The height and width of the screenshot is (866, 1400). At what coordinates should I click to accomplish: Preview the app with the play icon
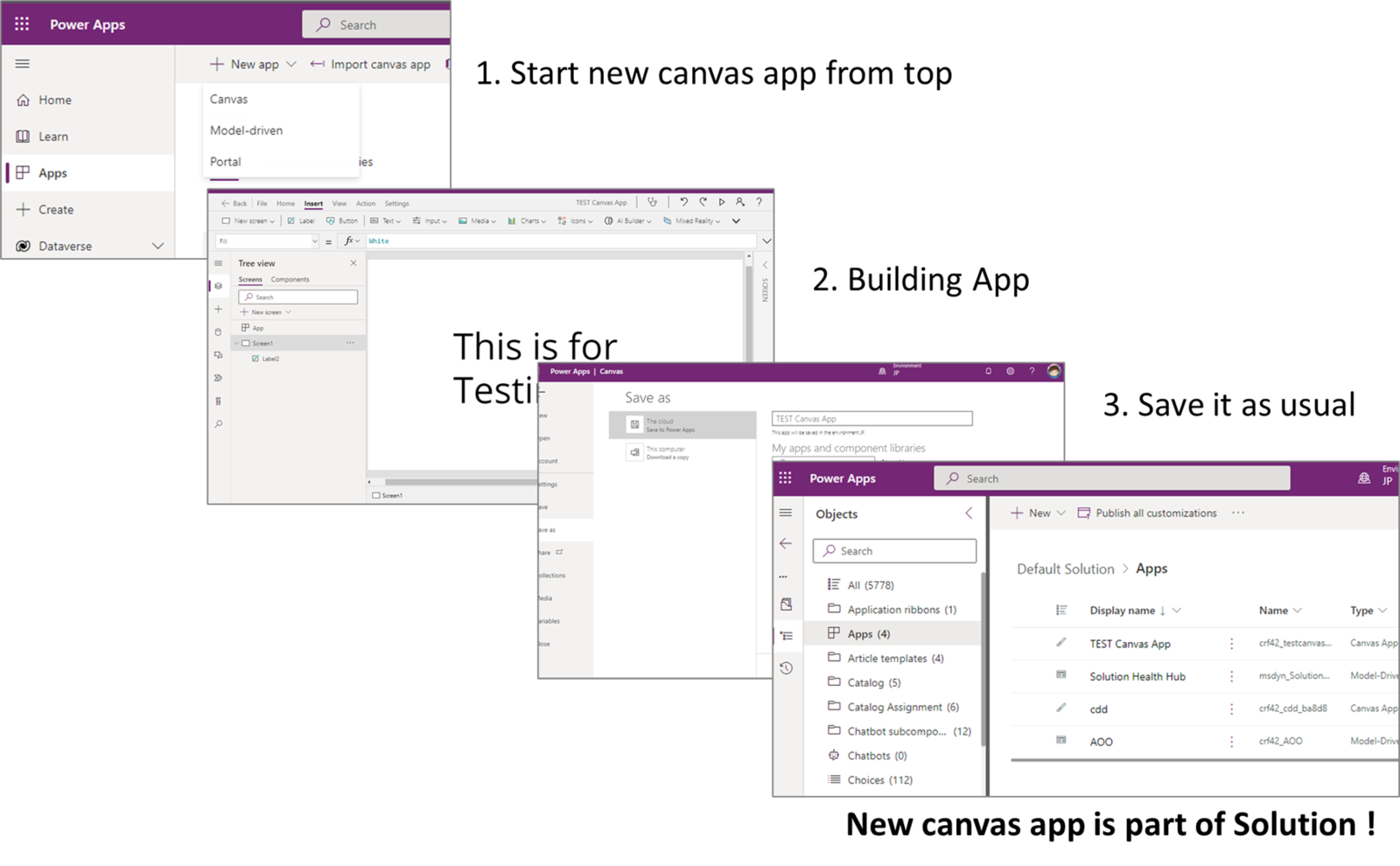click(x=722, y=202)
